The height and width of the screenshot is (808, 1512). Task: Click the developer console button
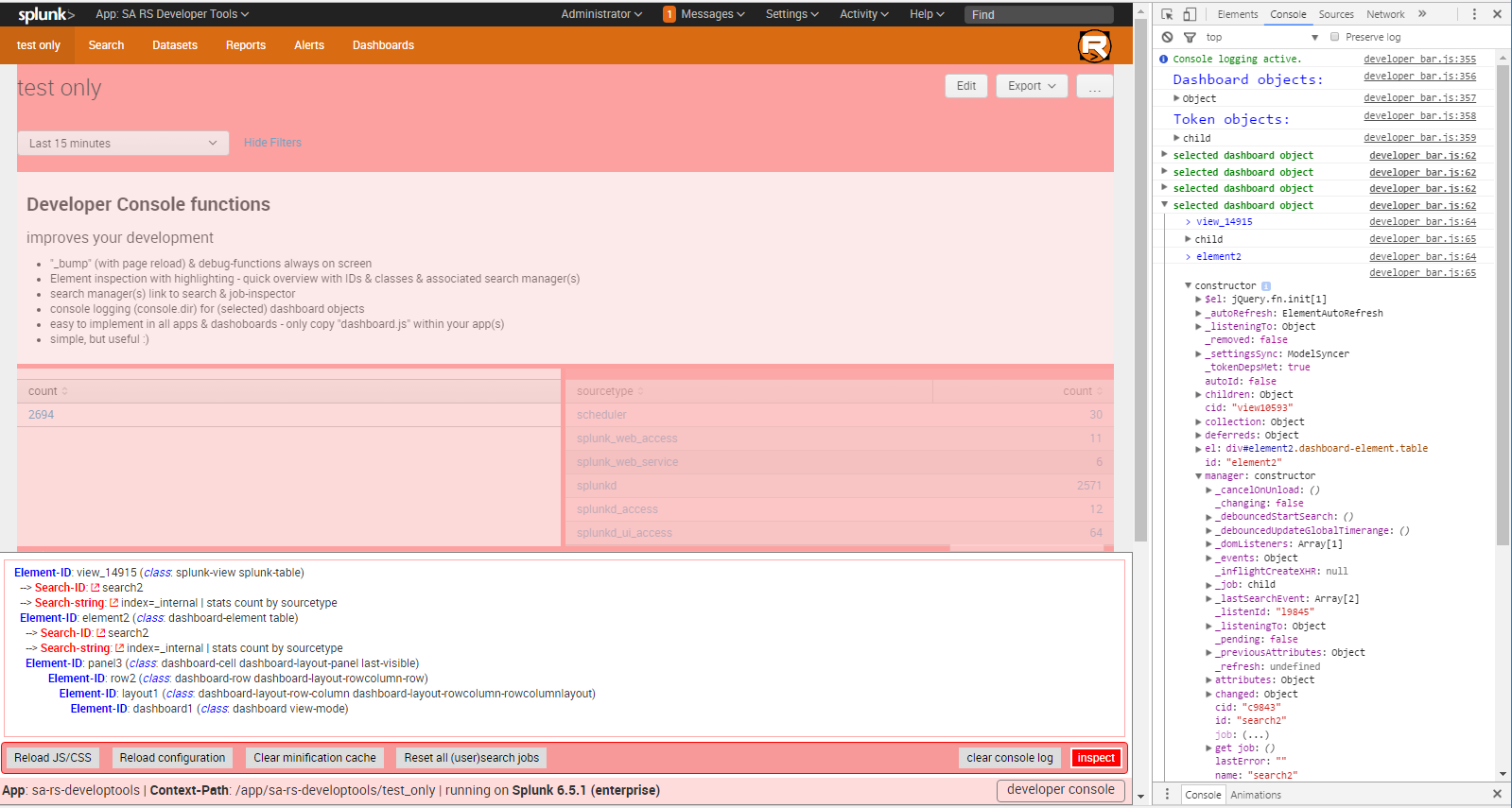click(x=1061, y=790)
